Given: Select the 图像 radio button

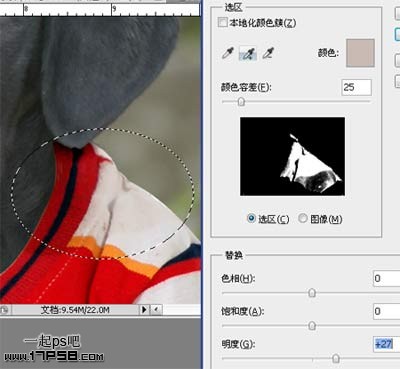Looking at the screenshot, I should pyautogui.click(x=303, y=219).
